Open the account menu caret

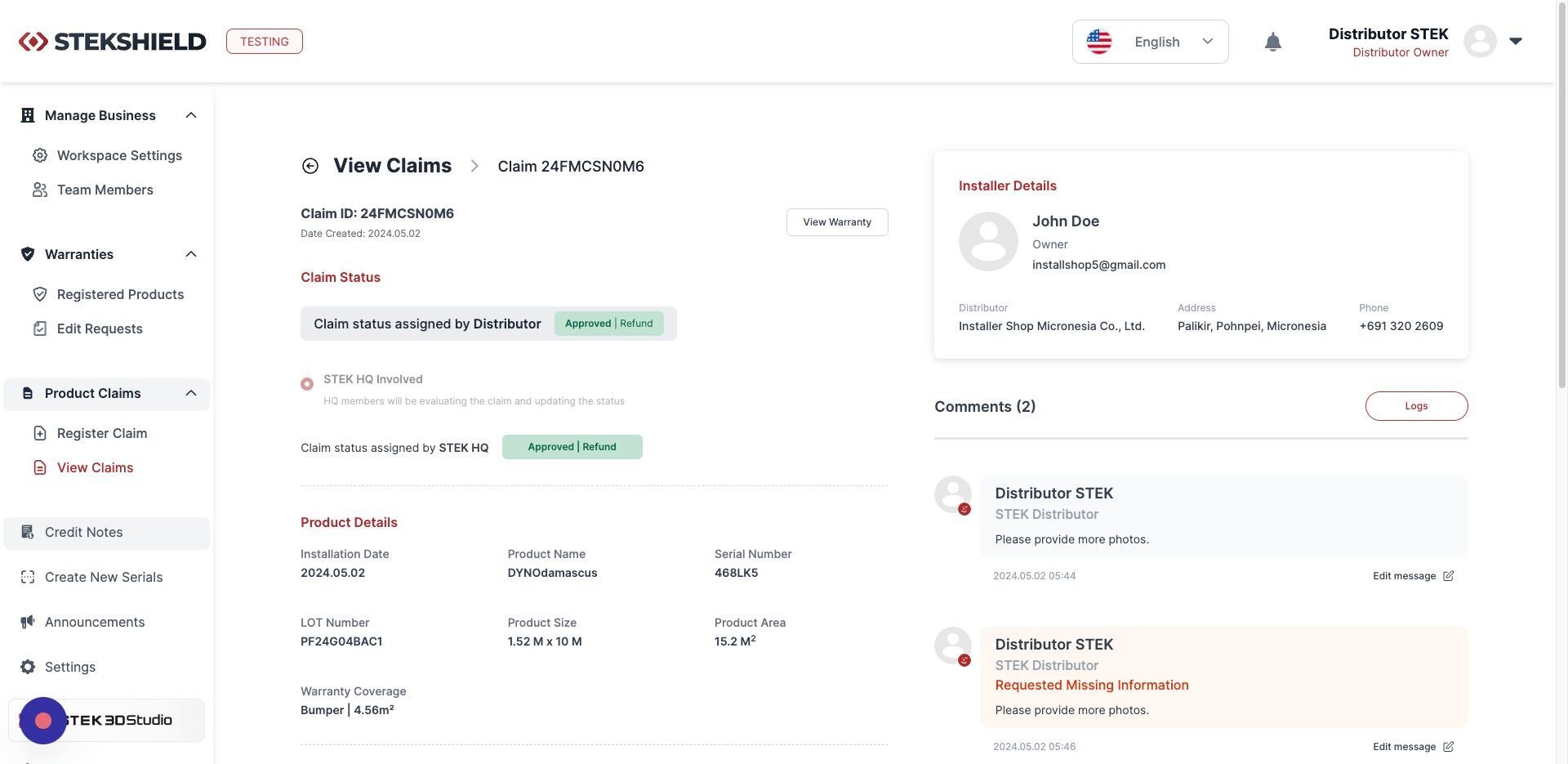click(1516, 41)
